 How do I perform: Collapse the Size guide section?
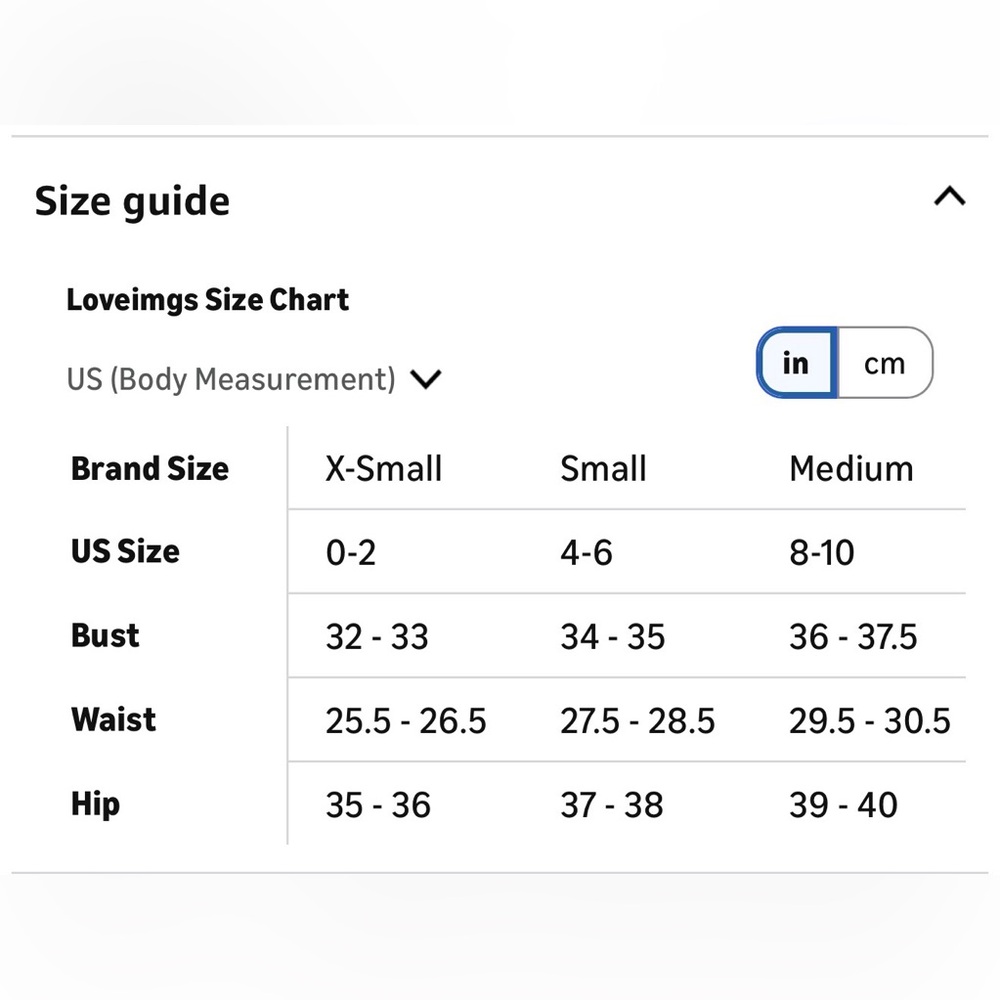[949, 196]
